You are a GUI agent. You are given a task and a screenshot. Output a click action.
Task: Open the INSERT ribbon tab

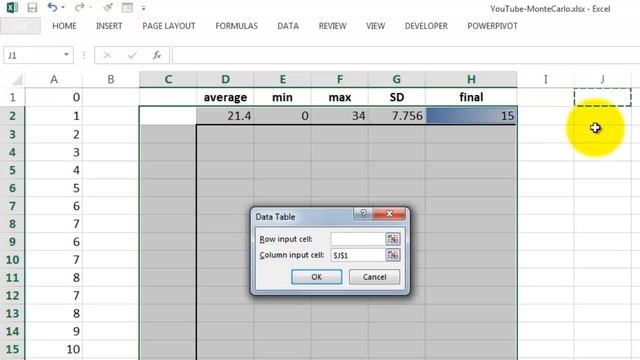[109, 26]
